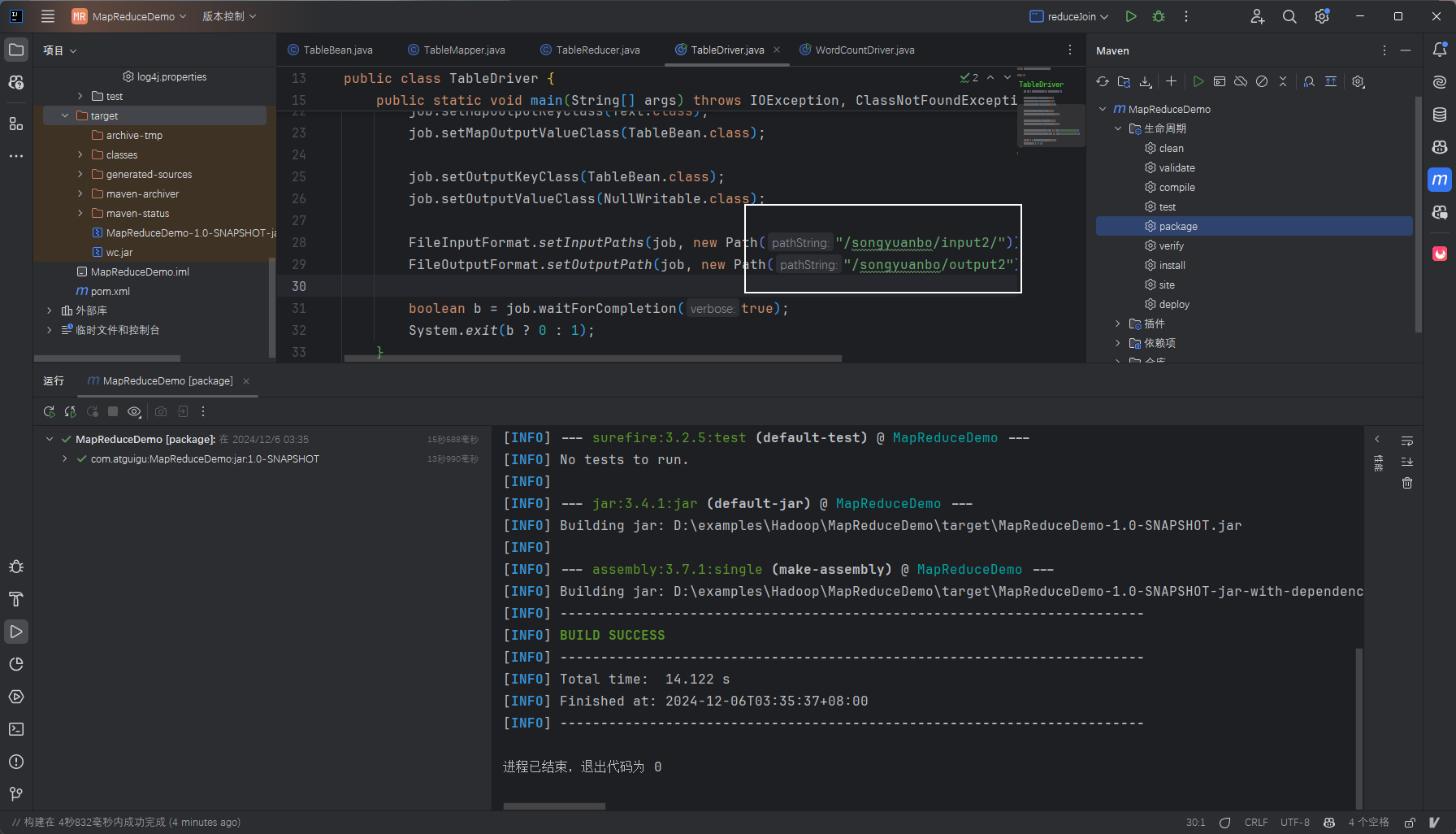Collapse the target folder in project tree
1456x834 pixels.
coord(65,115)
